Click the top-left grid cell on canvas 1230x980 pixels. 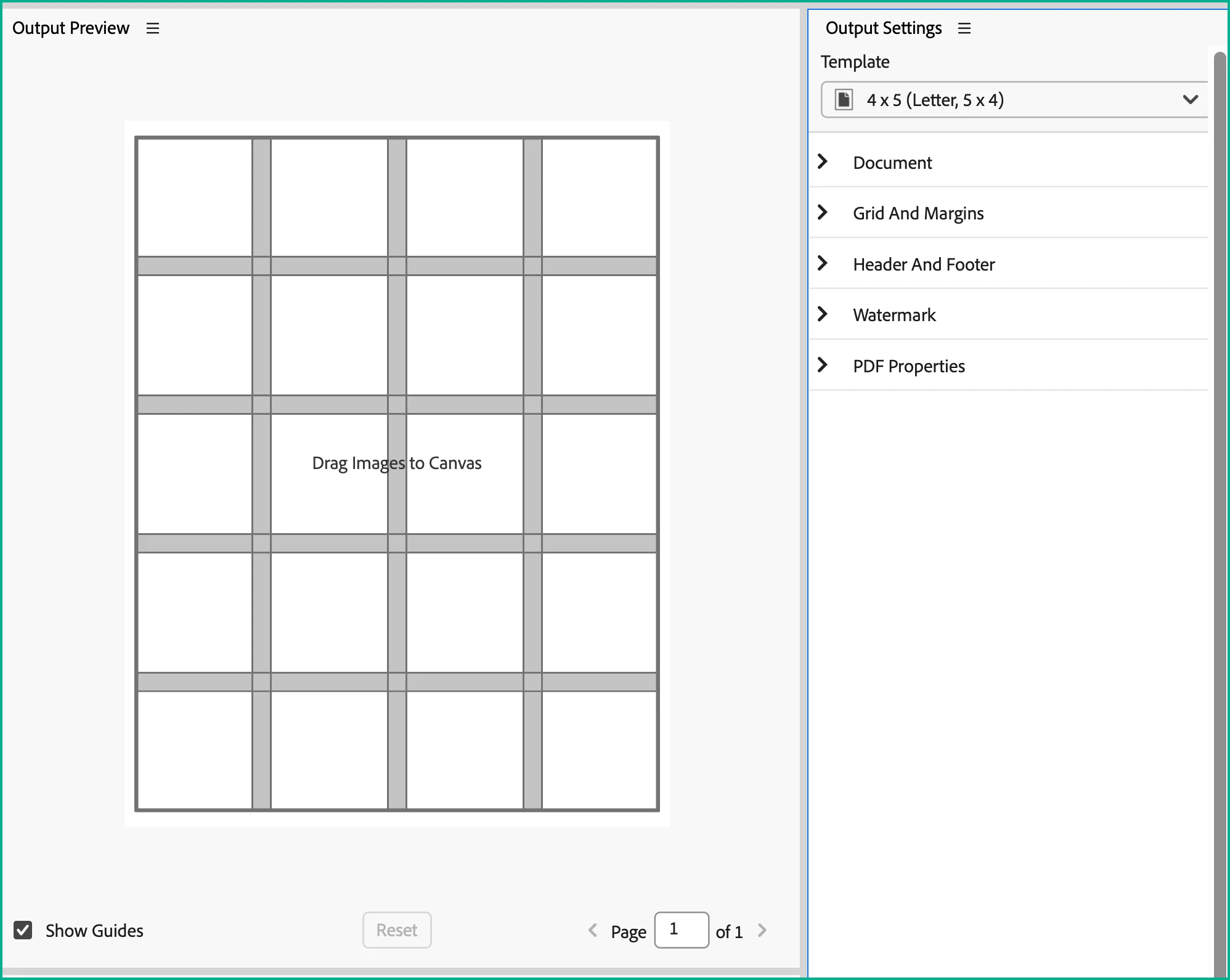click(x=195, y=197)
